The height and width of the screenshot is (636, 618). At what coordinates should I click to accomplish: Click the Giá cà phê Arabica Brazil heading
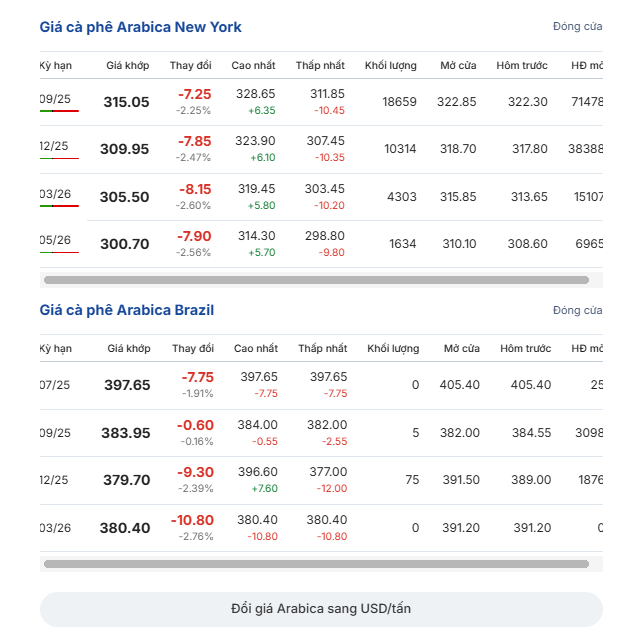(127, 310)
